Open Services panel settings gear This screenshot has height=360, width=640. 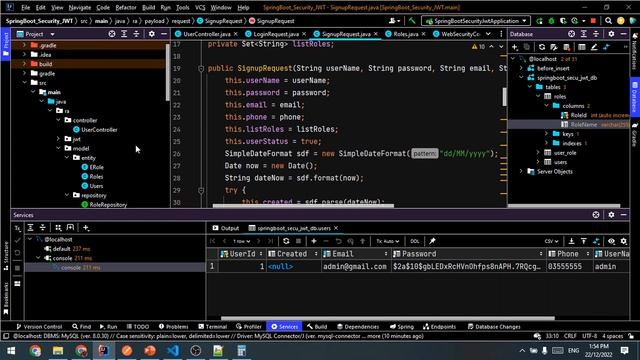611,215
